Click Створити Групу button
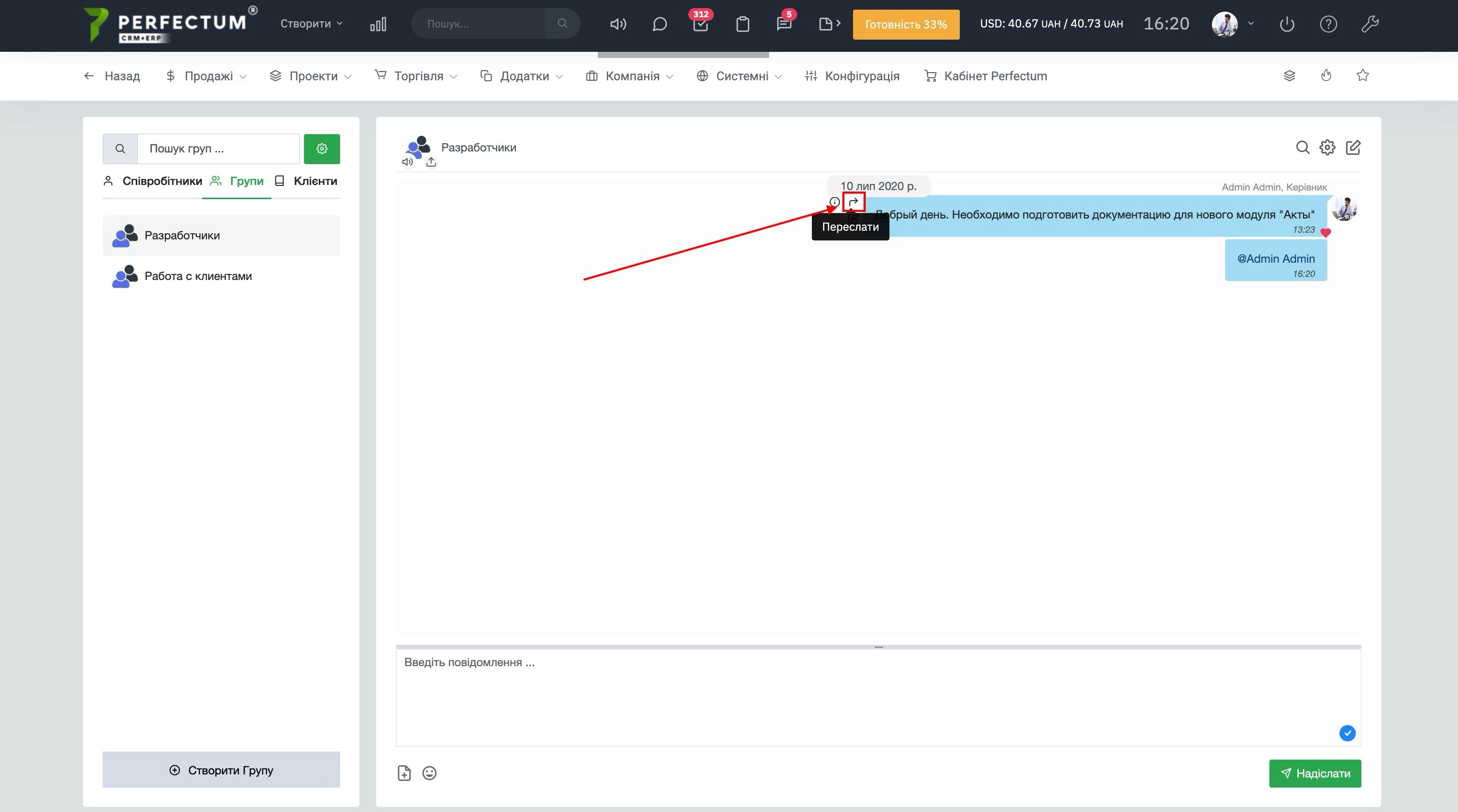Image resolution: width=1458 pixels, height=812 pixels. (221, 769)
